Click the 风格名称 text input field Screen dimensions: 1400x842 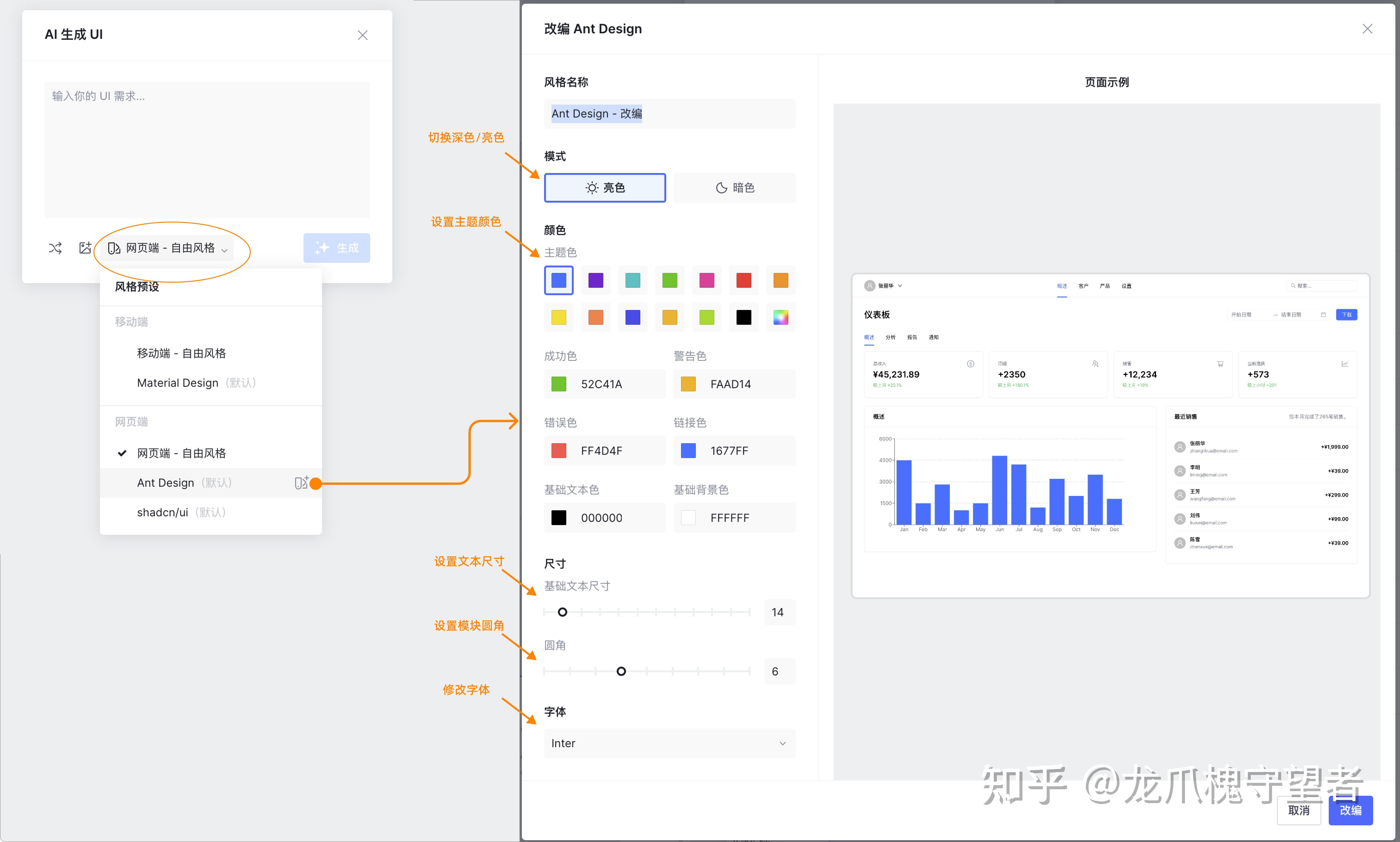[669, 114]
